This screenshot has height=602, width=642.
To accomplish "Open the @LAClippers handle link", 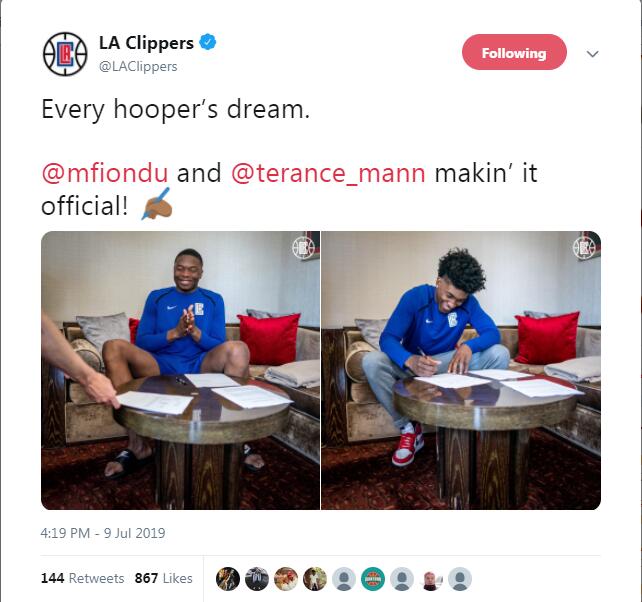I will click(138, 66).
